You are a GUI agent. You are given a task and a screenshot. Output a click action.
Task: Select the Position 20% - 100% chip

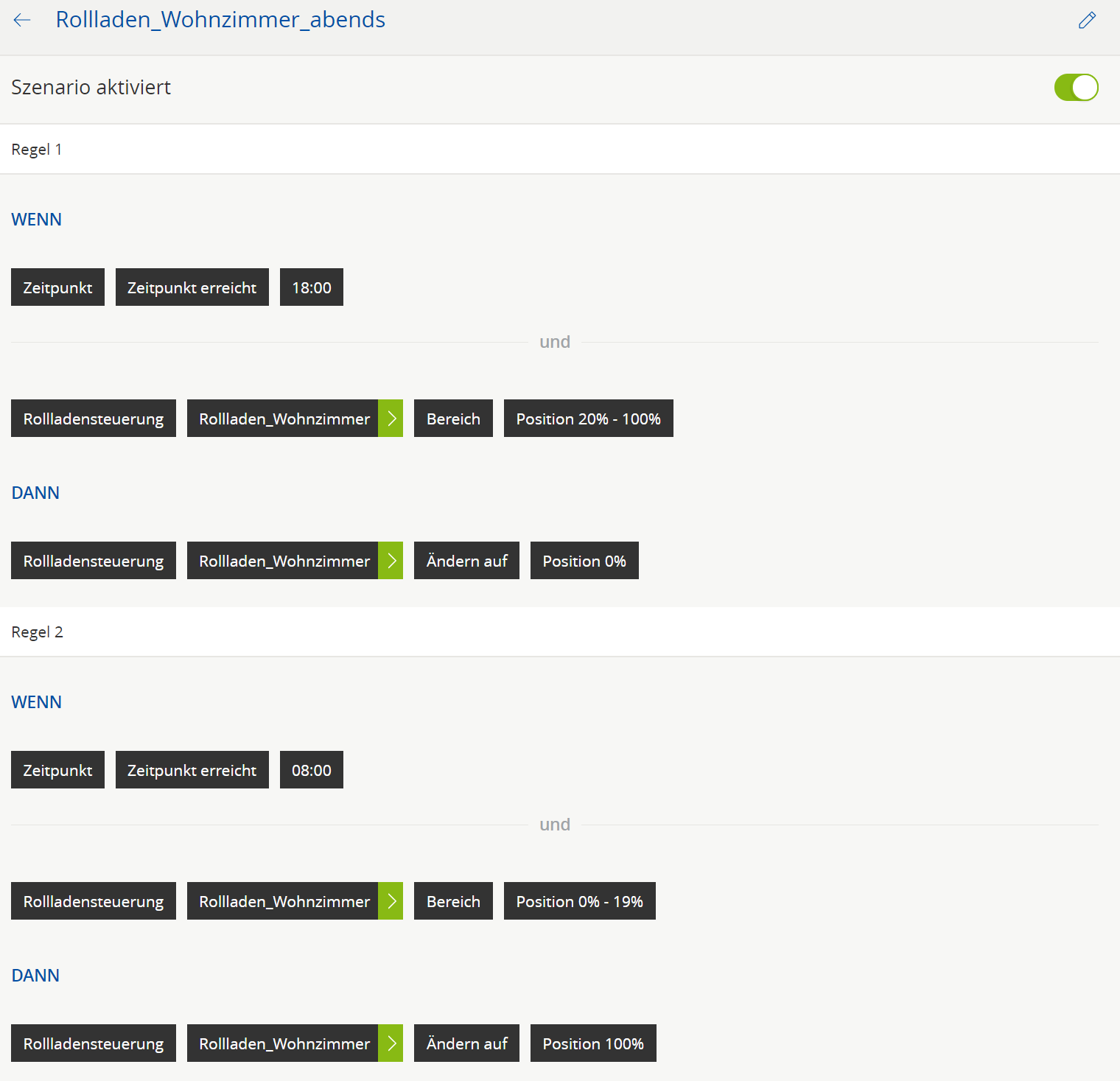(x=588, y=419)
